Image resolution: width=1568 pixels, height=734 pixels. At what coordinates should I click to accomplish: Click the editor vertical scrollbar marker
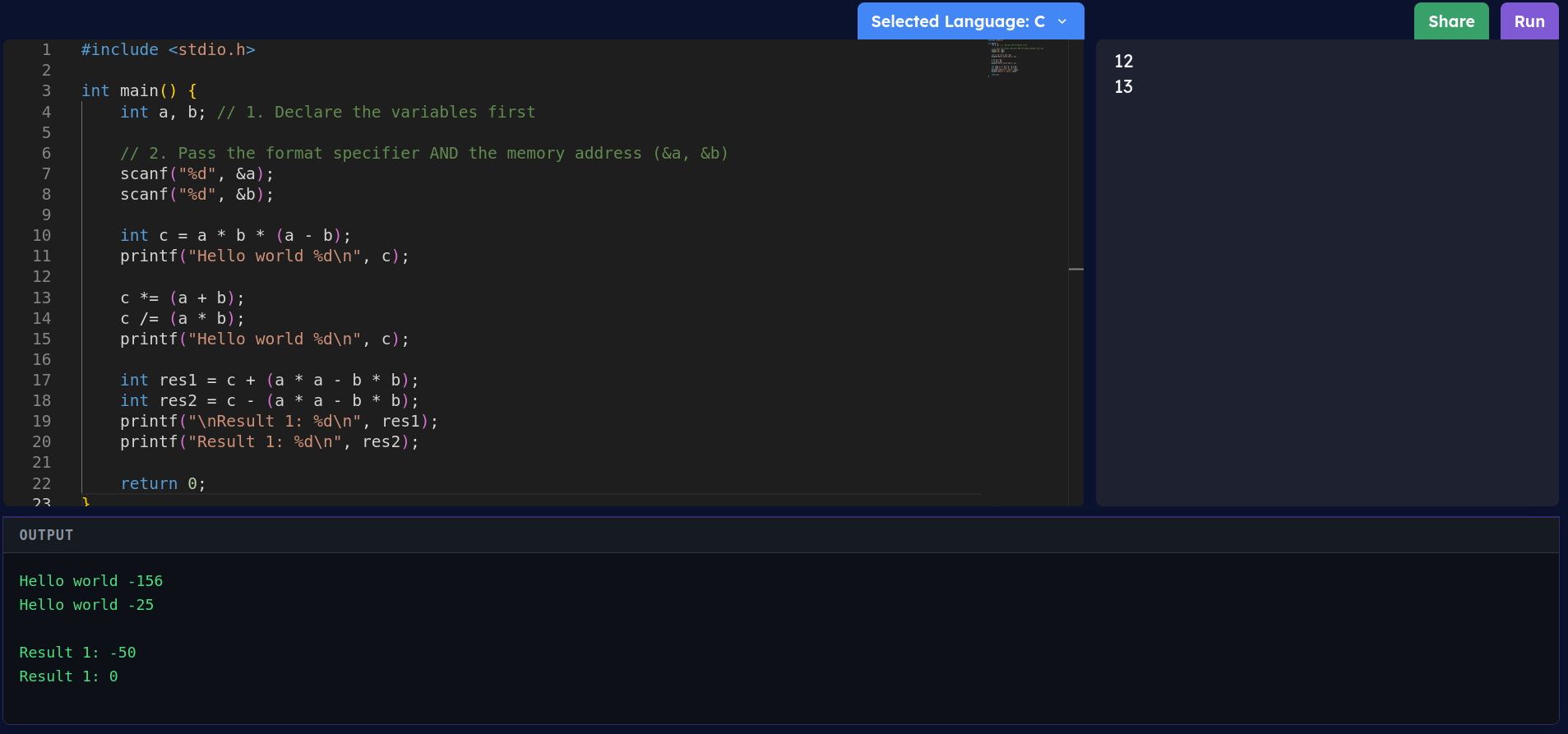1075,269
